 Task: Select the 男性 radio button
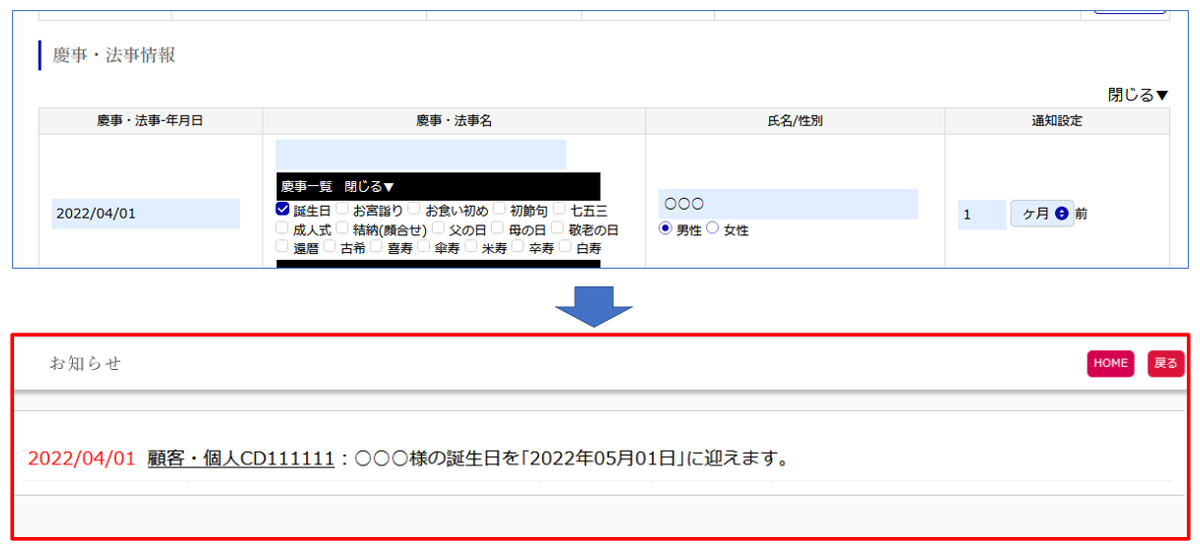[665, 229]
